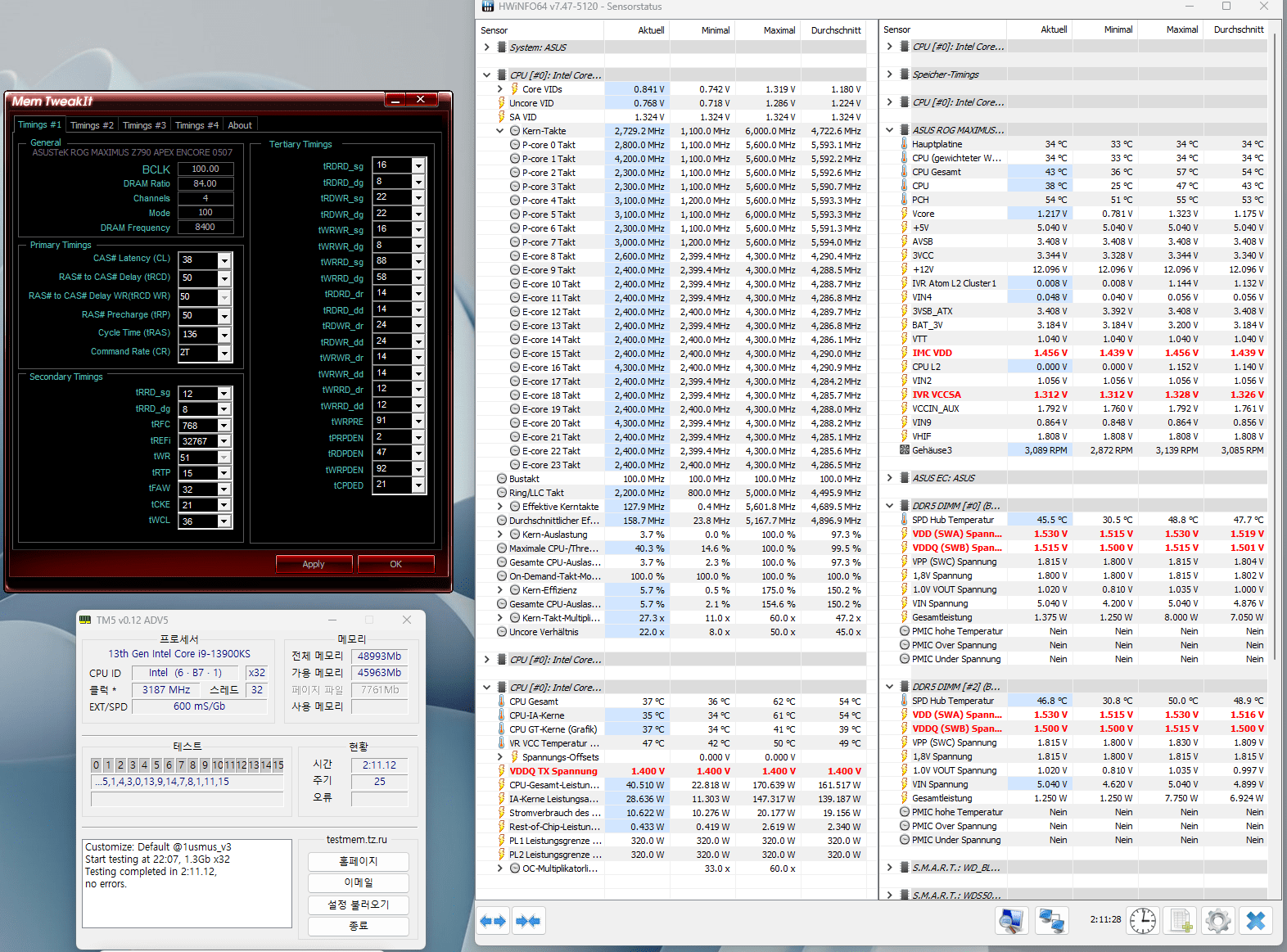Click the collapse-columns arrows icon in HWiNFO
The height and width of the screenshot is (952, 1287).
tap(528, 921)
